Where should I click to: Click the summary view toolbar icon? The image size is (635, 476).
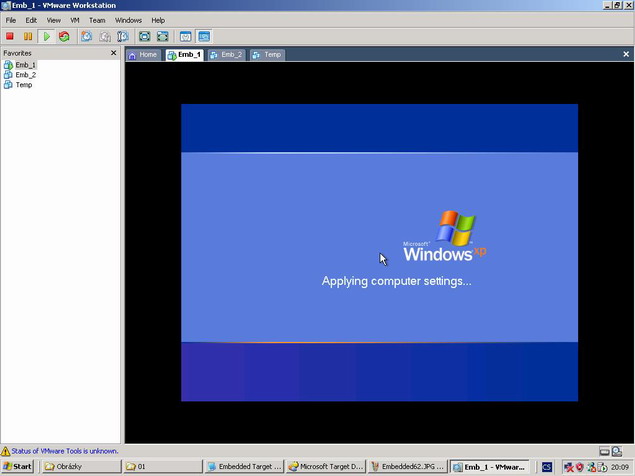coord(185,36)
